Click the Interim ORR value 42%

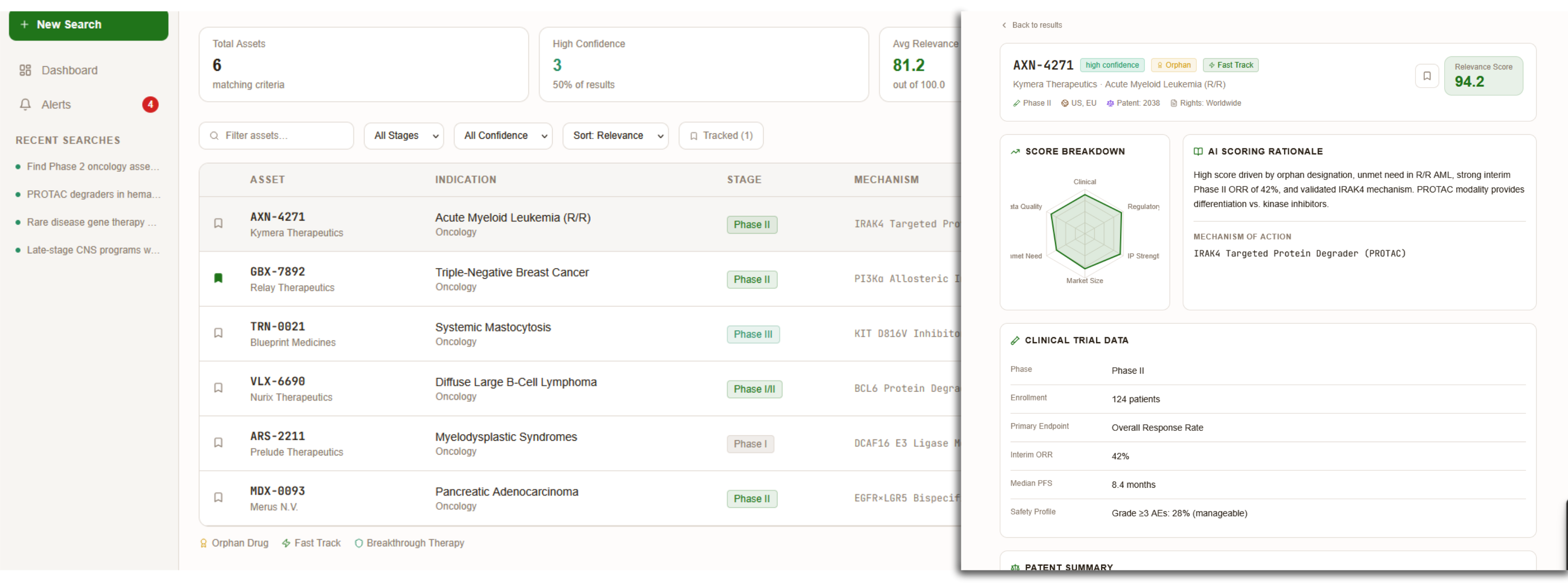tap(1120, 456)
